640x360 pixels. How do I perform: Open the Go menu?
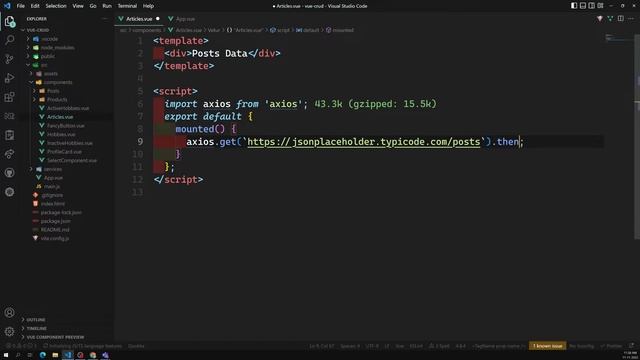coord(93,6)
